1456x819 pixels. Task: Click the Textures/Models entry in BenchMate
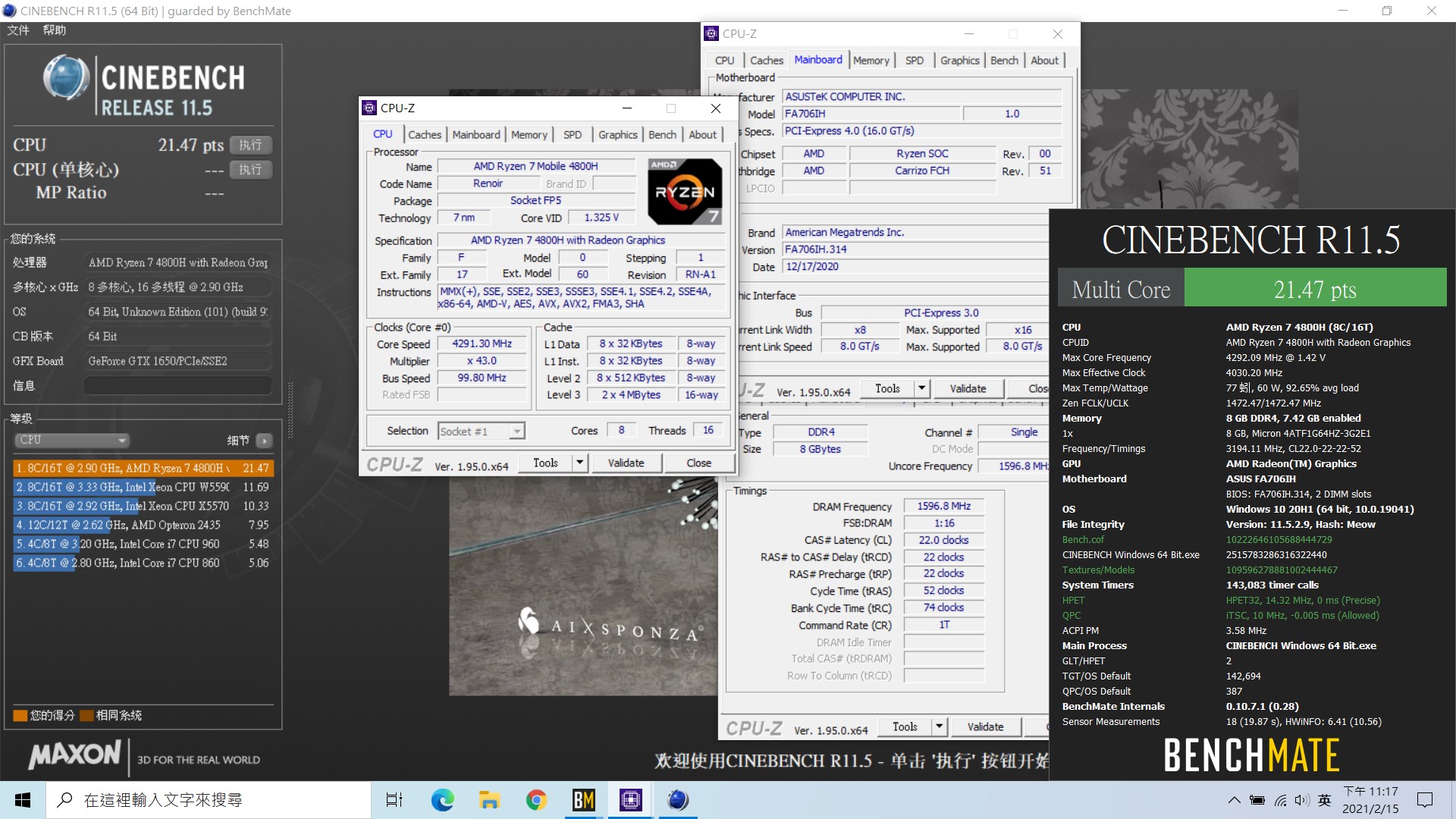(1098, 570)
